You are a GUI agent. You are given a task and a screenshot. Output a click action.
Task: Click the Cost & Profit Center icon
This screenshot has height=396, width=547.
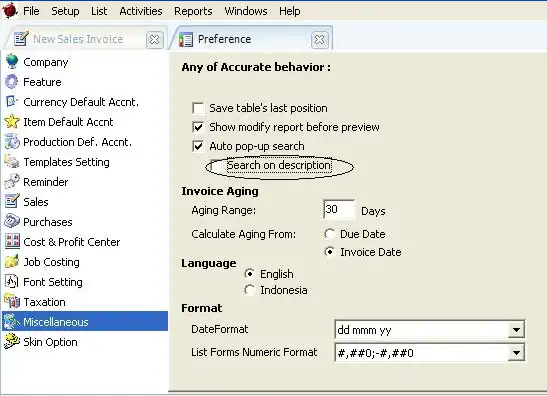pos(12,241)
